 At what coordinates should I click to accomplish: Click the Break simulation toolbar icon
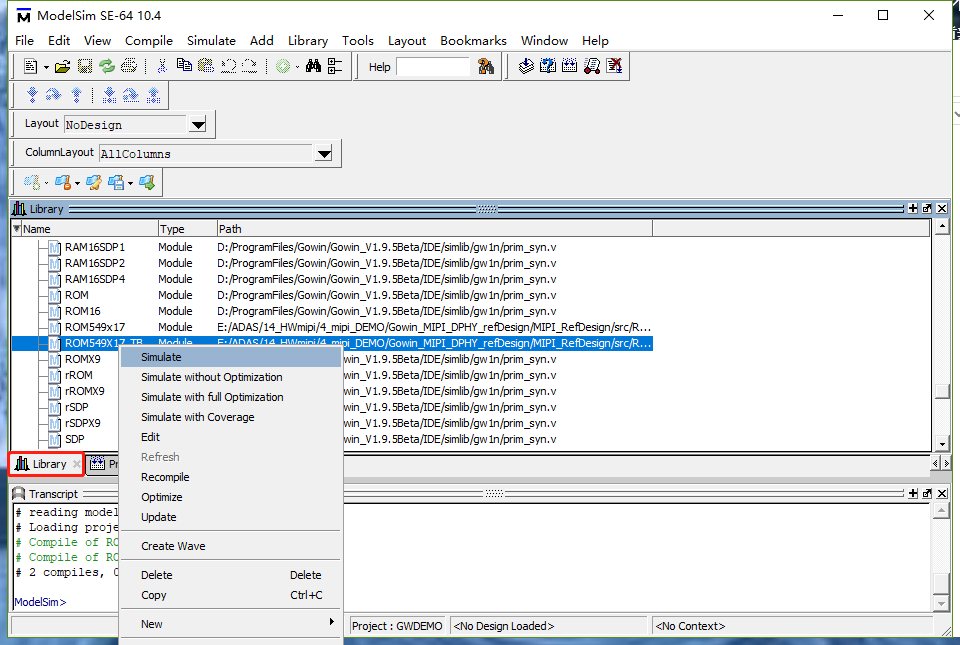(x=613, y=66)
